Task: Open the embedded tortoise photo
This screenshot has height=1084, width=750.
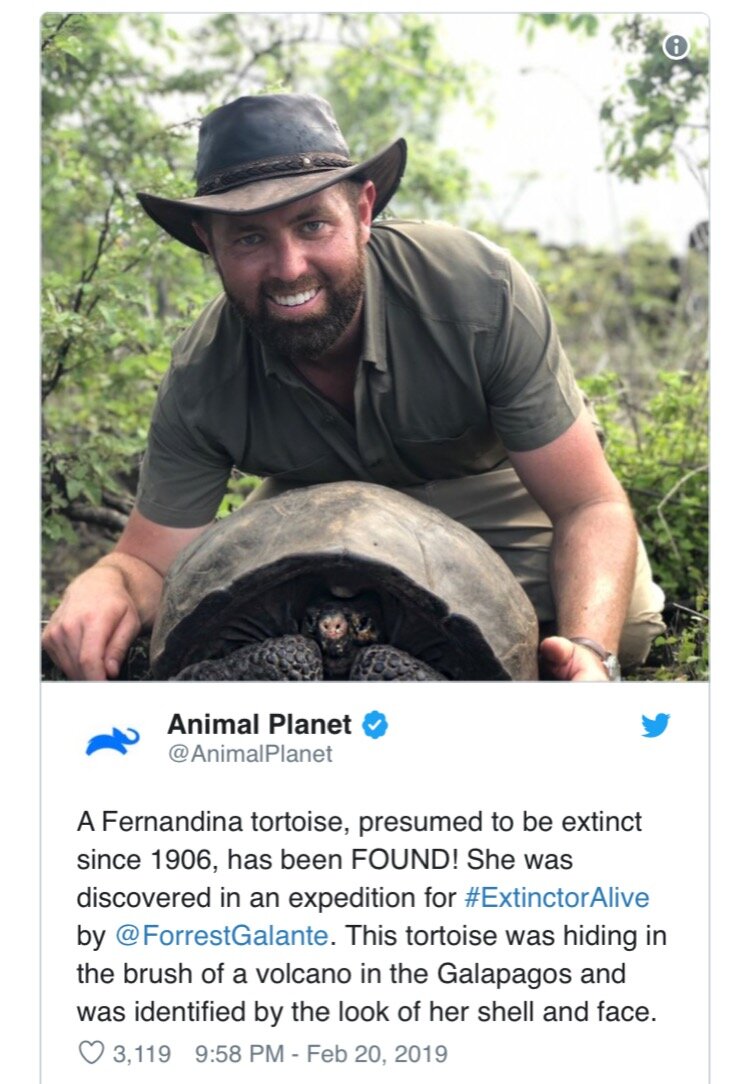Action: 375,347
